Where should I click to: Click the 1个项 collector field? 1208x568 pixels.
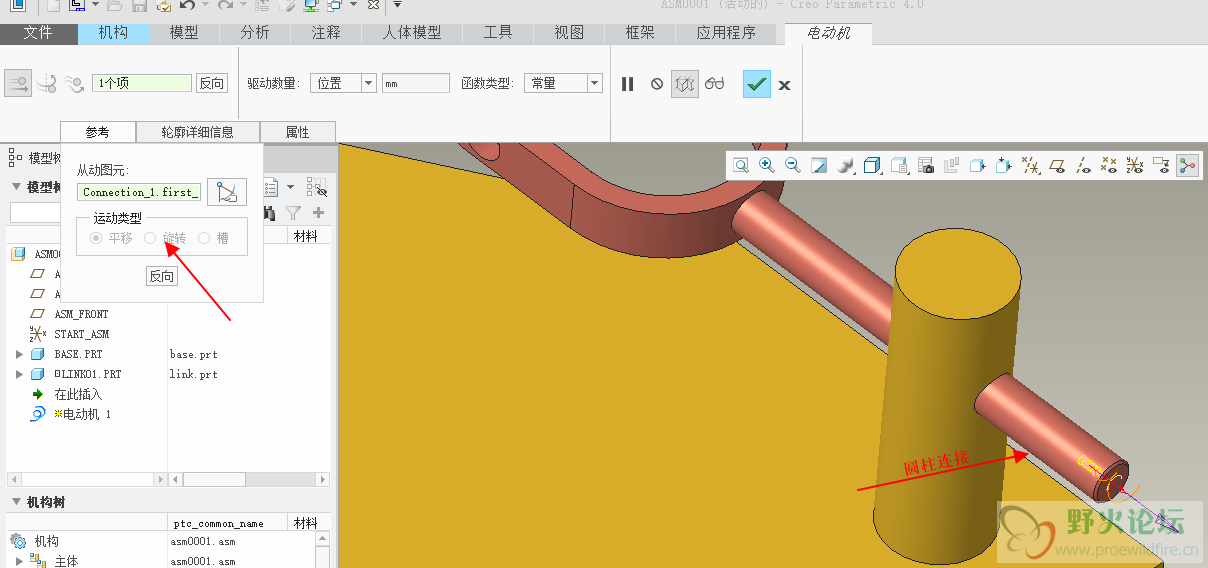[141, 83]
